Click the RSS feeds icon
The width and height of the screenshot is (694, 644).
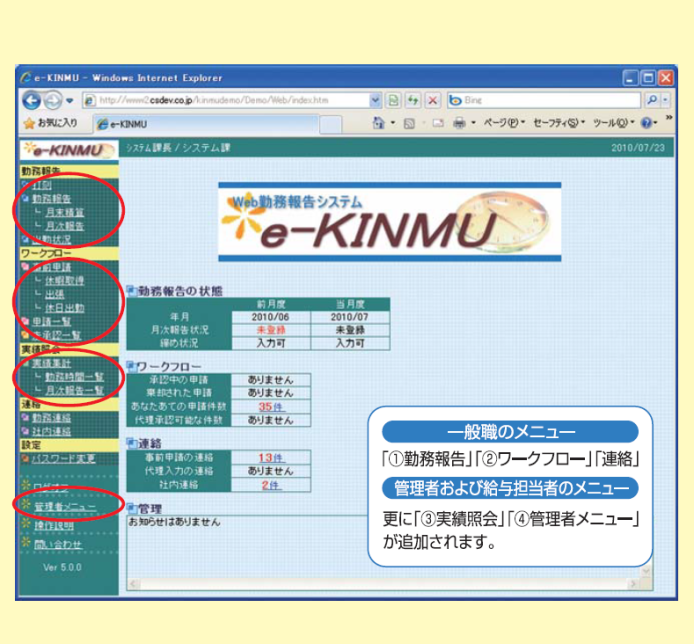[x=409, y=123]
